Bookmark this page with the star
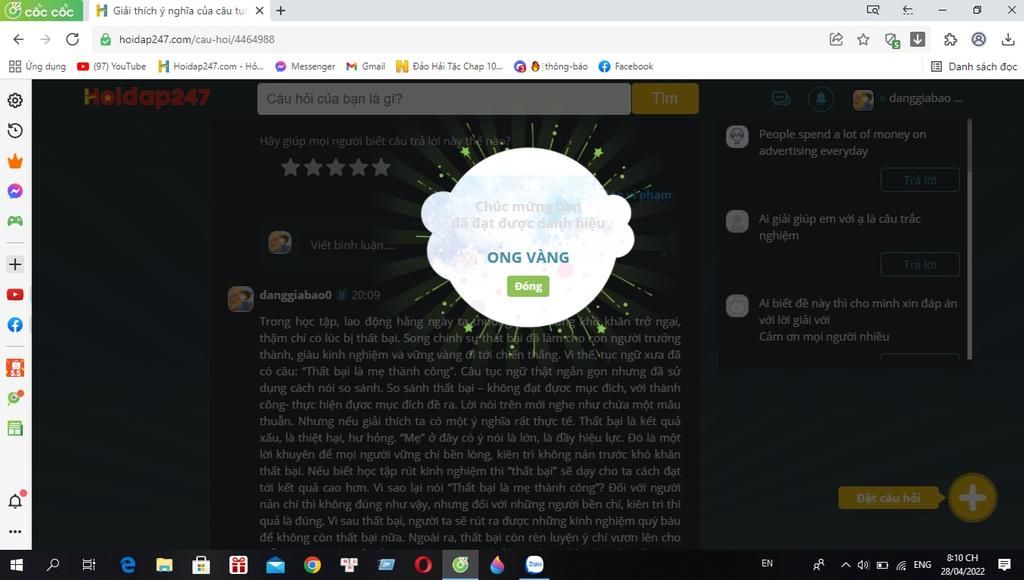The width and height of the screenshot is (1024, 580). (x=863, y=39)
